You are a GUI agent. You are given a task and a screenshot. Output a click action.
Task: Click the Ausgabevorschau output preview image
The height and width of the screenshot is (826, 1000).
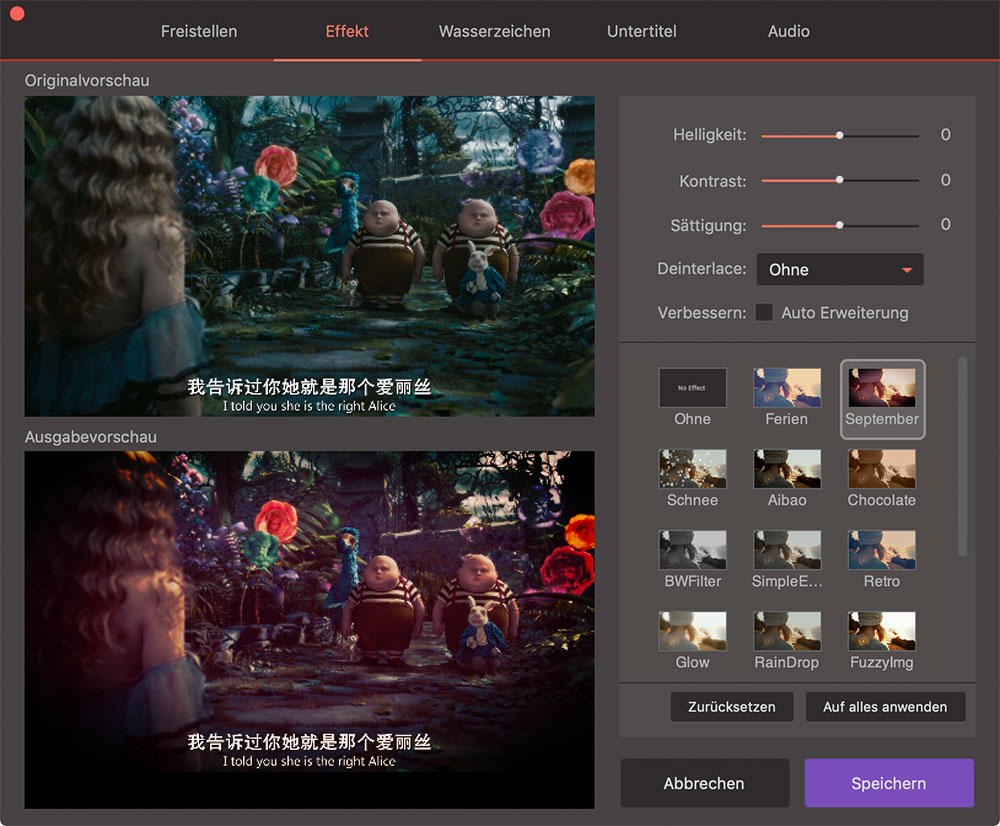coord(309,630)
